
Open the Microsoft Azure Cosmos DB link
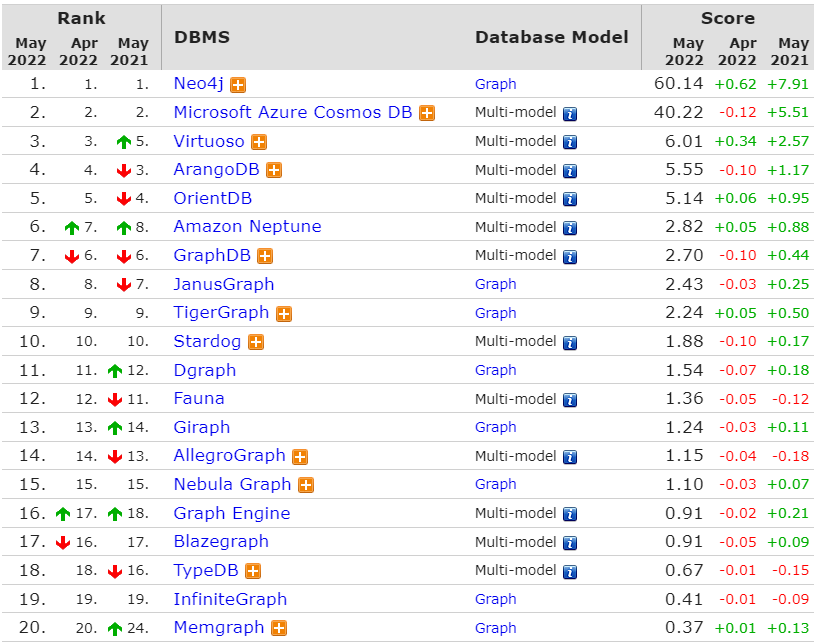tap(293, 112)
